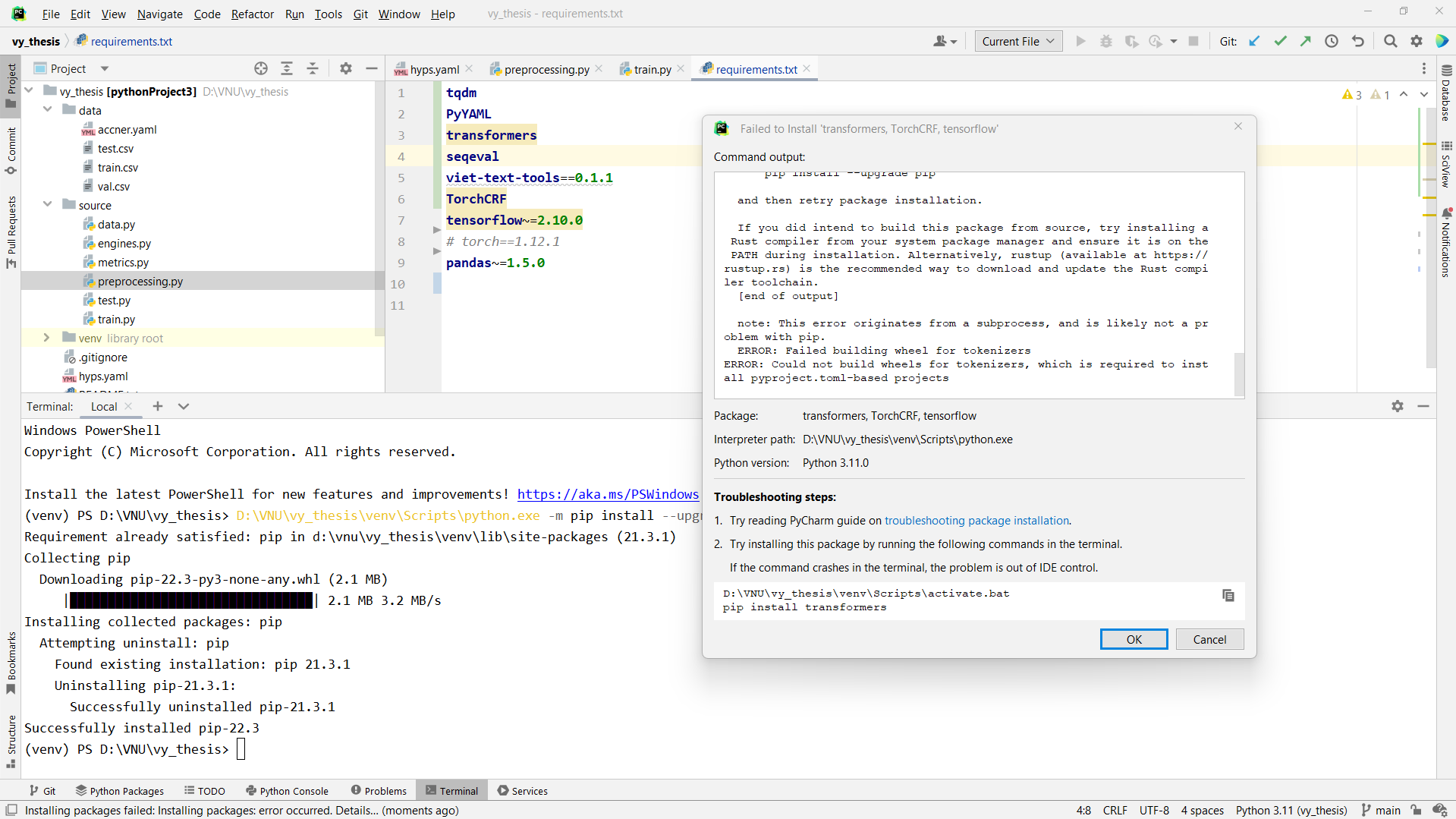The width and height of the screenshot is (1456, 819).
Task: Open the Current File run configuration dropdown
Action: click(x=1017, y=41)
